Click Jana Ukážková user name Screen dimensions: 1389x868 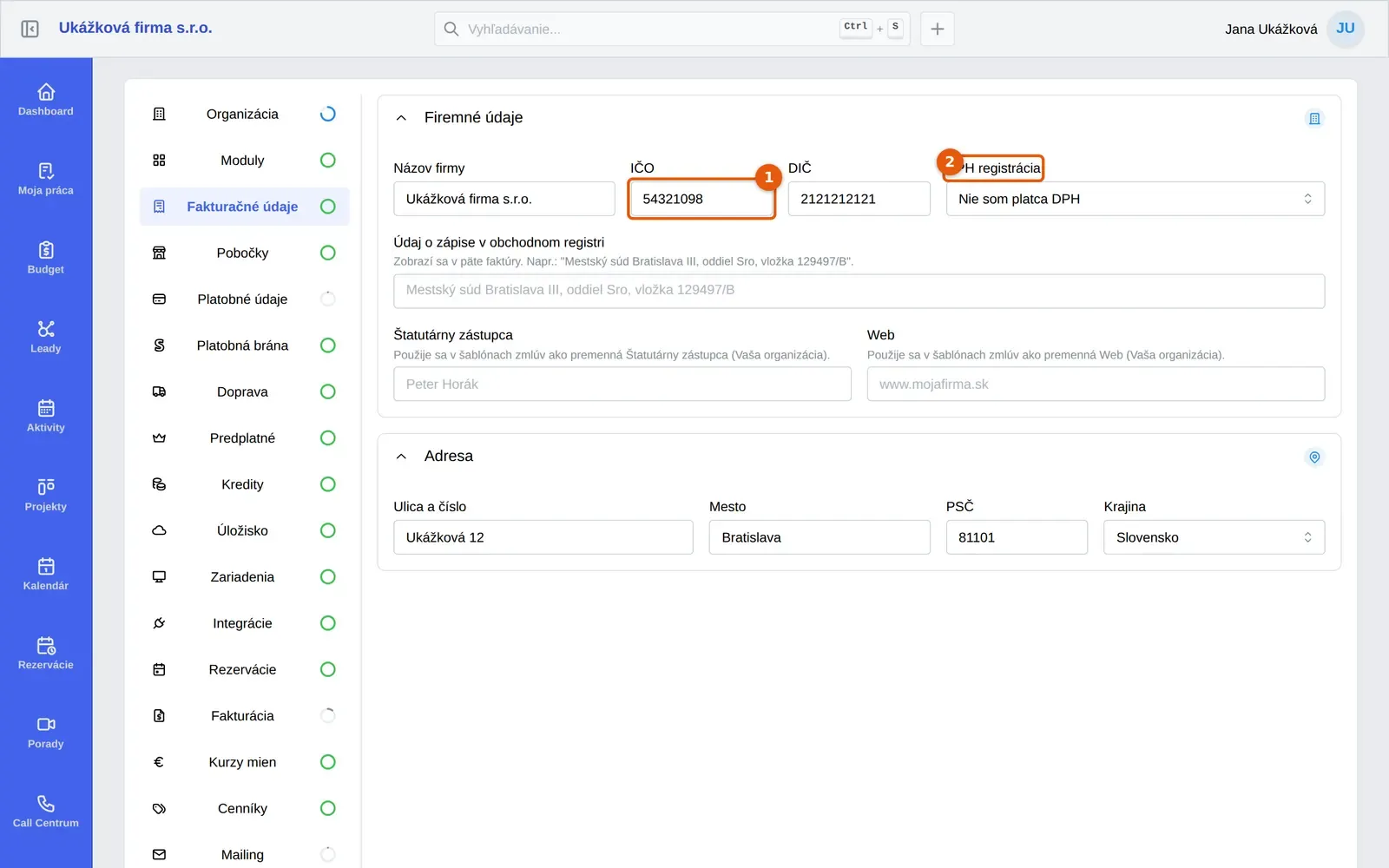[1271, 29]
